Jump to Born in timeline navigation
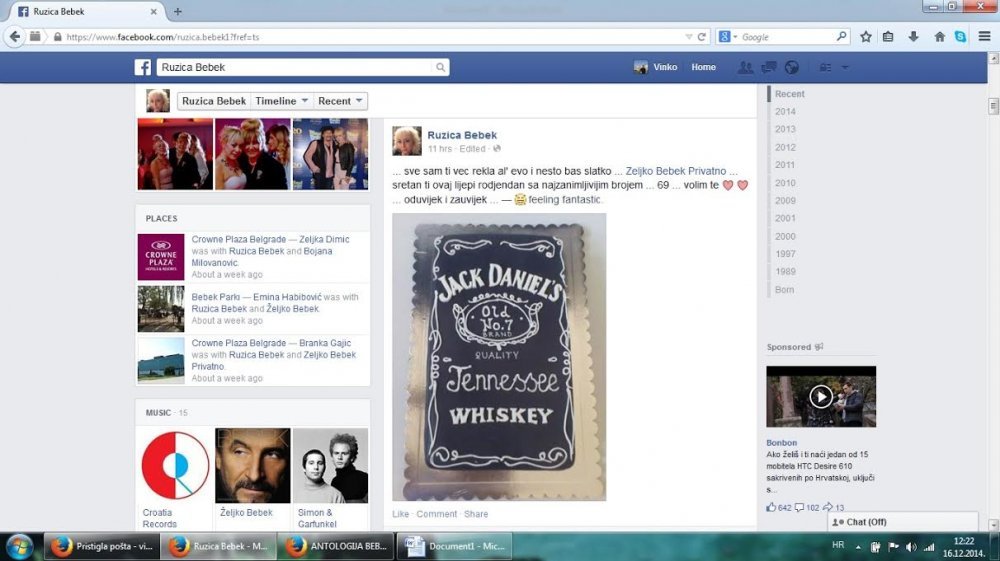1000x561 pixels. (784, 289)
